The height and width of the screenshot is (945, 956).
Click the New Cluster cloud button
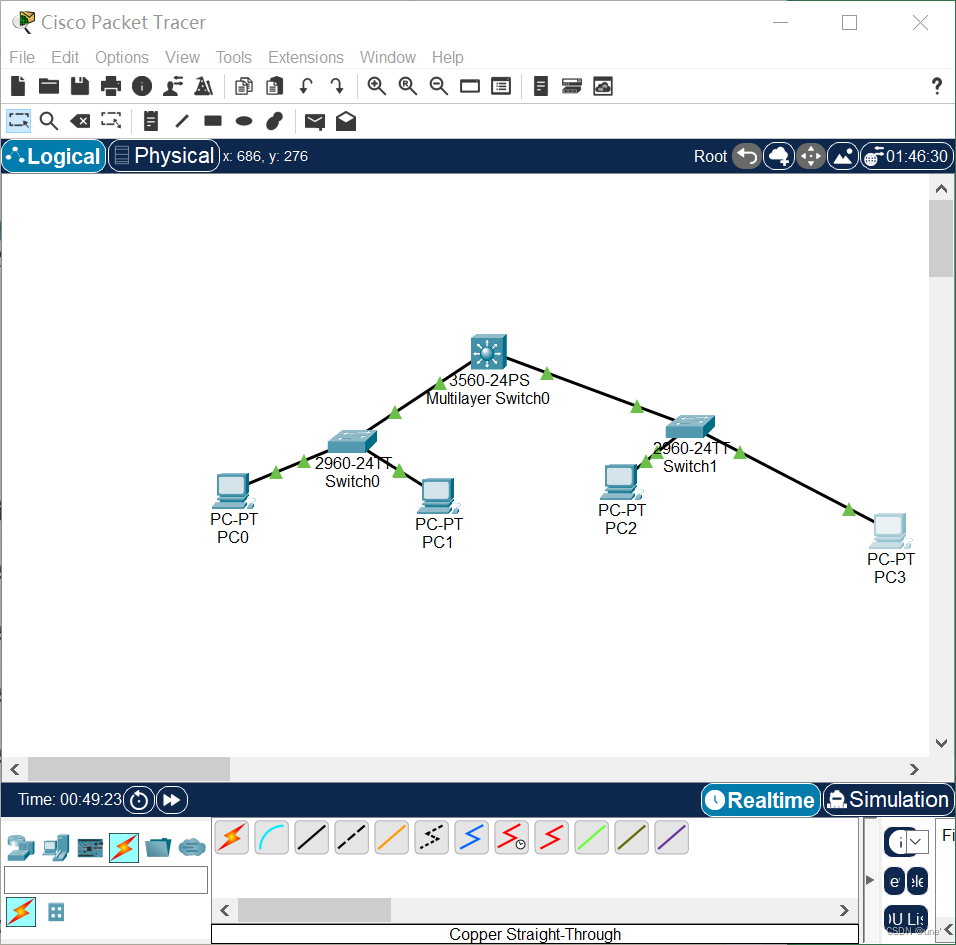pos(779,157)
